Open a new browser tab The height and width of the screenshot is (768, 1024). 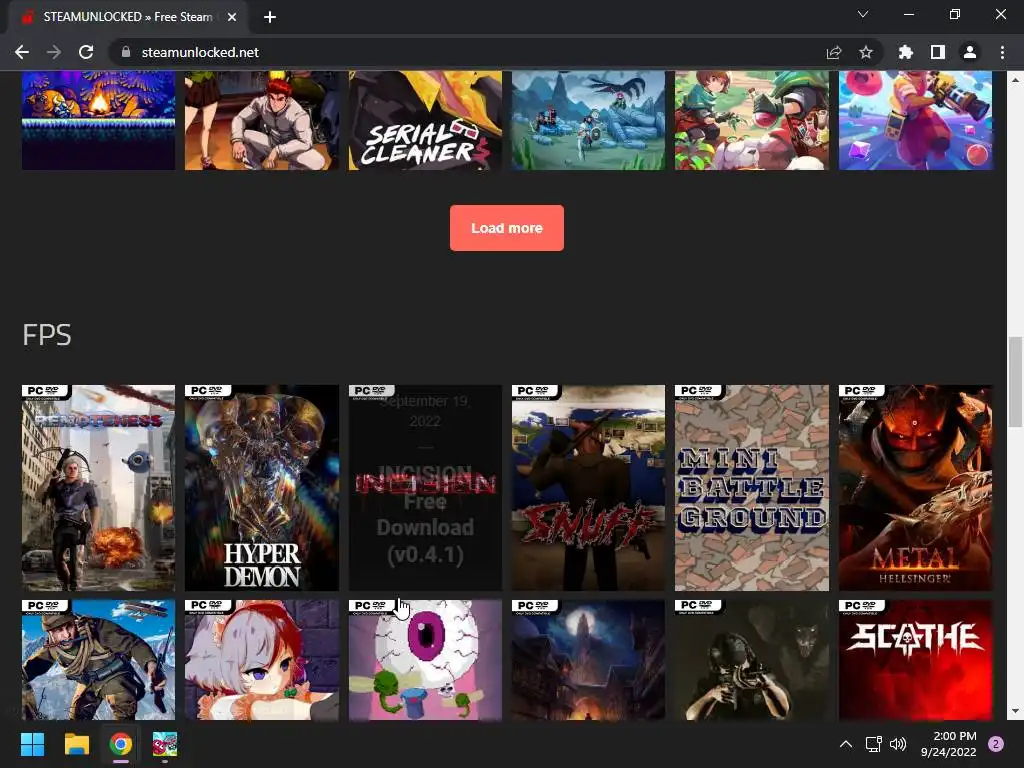click(x=270, y=17)
